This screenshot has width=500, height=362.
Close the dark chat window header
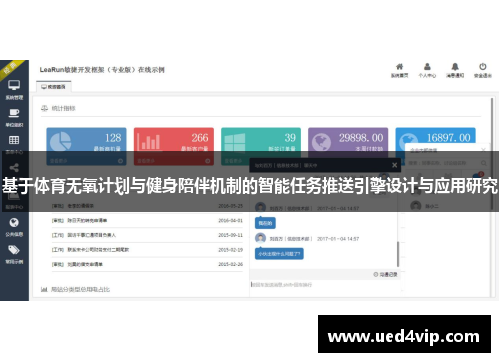(394, 165)
